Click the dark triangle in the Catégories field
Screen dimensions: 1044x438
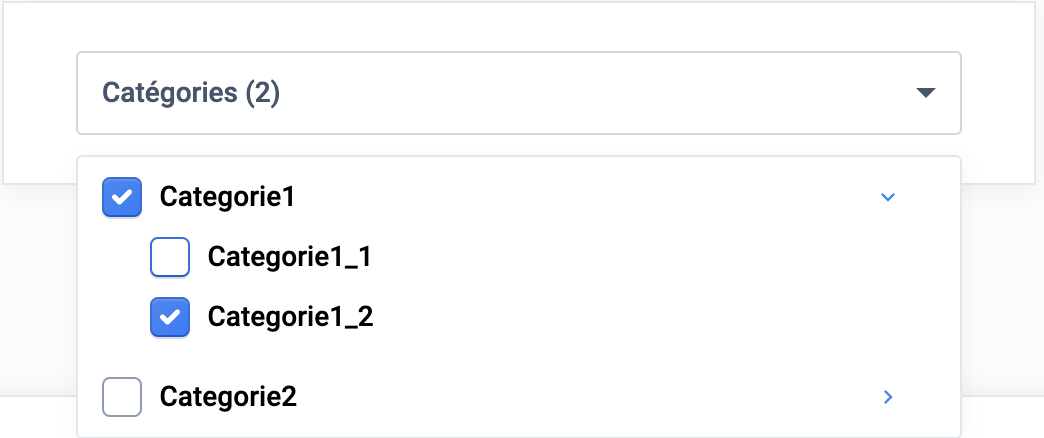[925, 93]
